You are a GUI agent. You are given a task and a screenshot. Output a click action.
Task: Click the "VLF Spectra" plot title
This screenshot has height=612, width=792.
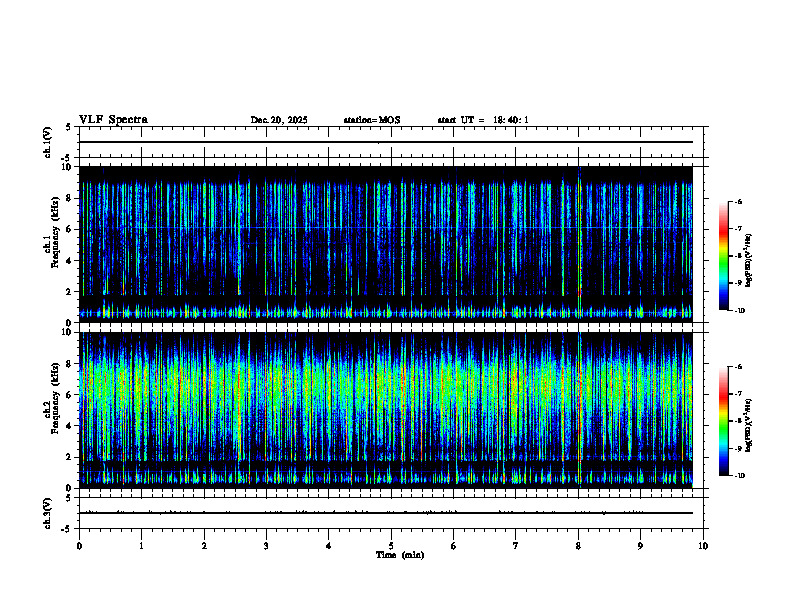pyautogui.click(x=113, y=120)
